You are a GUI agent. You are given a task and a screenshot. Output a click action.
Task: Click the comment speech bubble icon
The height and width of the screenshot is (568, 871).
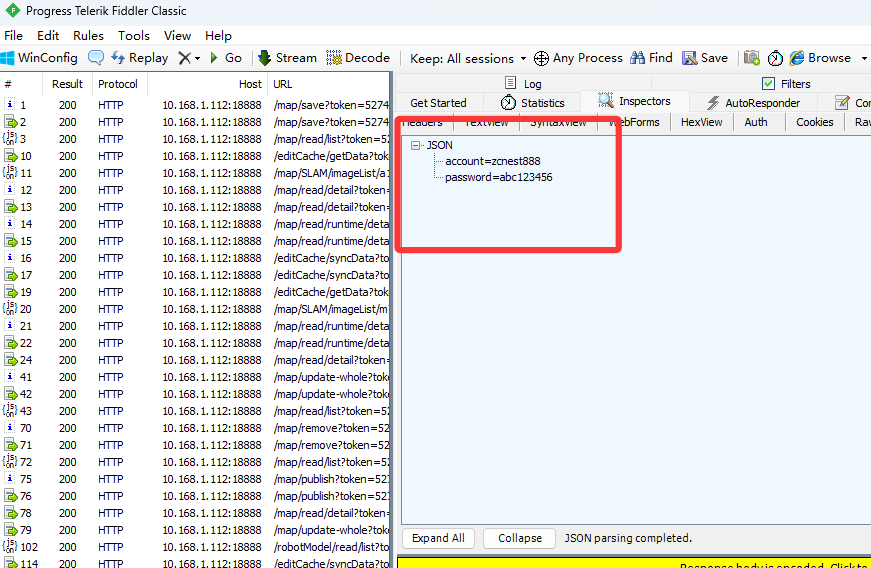coord(96,58)
